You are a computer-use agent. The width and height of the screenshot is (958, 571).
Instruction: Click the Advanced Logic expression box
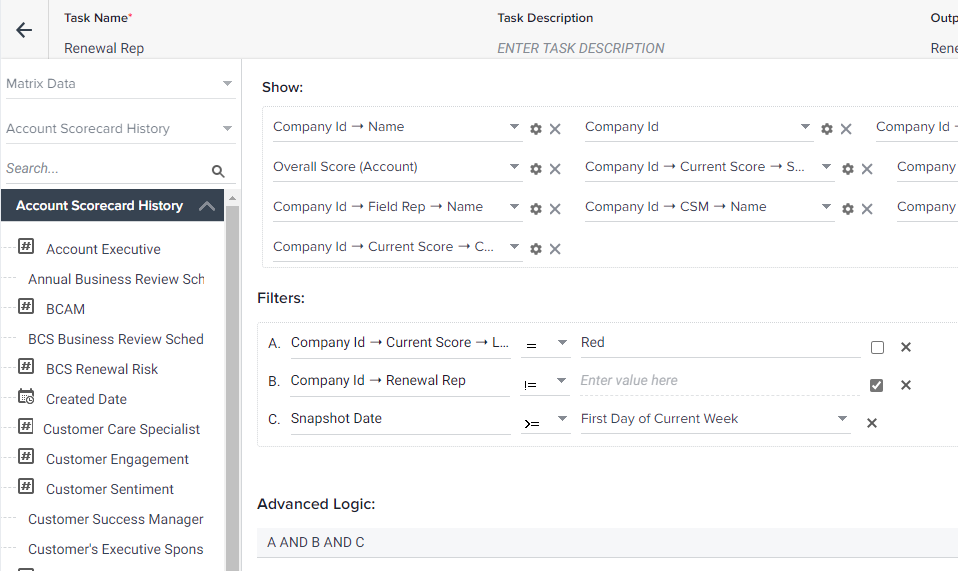click(607, 542)
